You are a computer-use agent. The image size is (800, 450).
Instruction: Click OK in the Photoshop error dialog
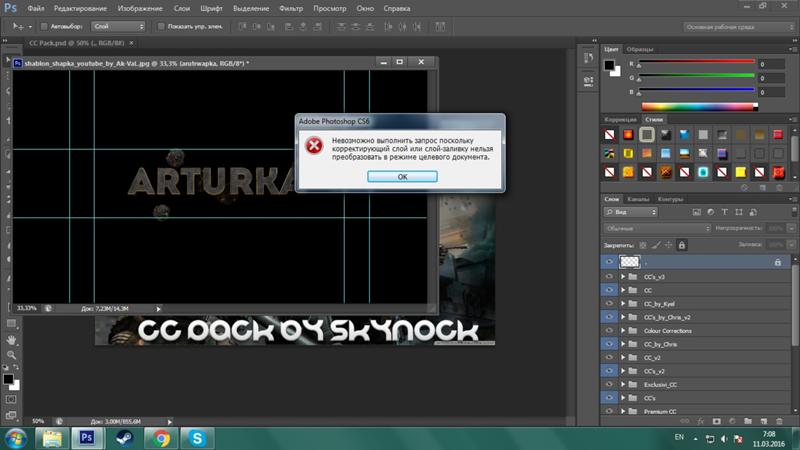[402, 177]
